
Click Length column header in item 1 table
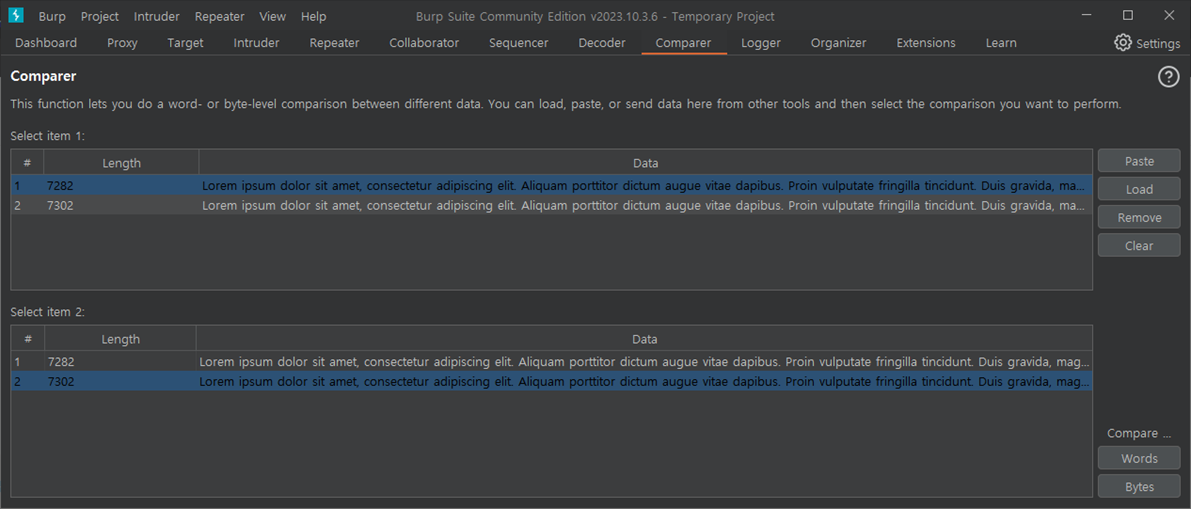pos(122,163)
